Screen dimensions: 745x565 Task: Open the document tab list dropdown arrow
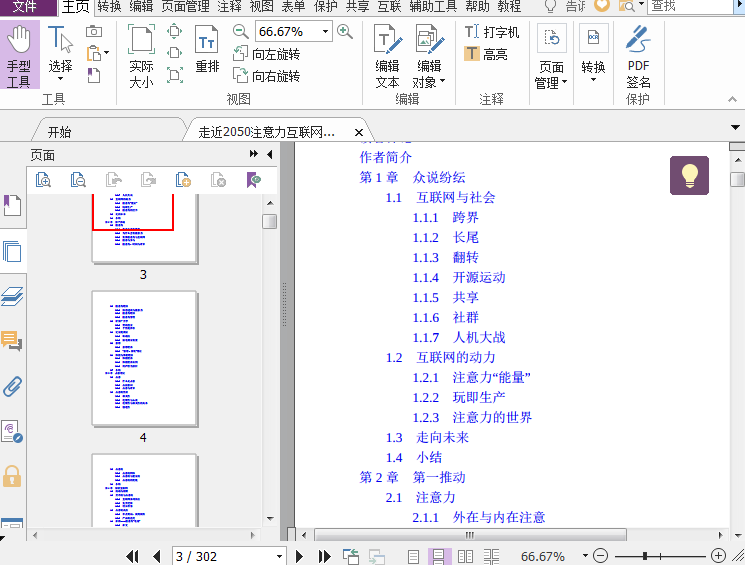(735, 127)
